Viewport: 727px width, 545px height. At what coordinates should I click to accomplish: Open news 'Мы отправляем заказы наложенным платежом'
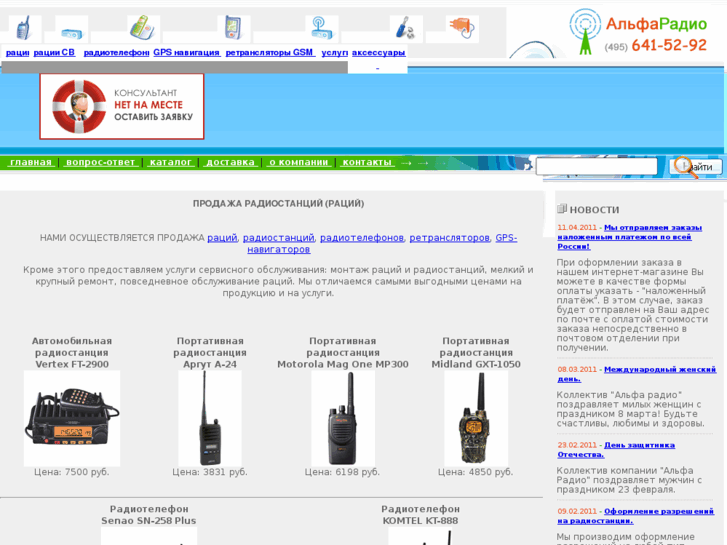click(630, 237)
